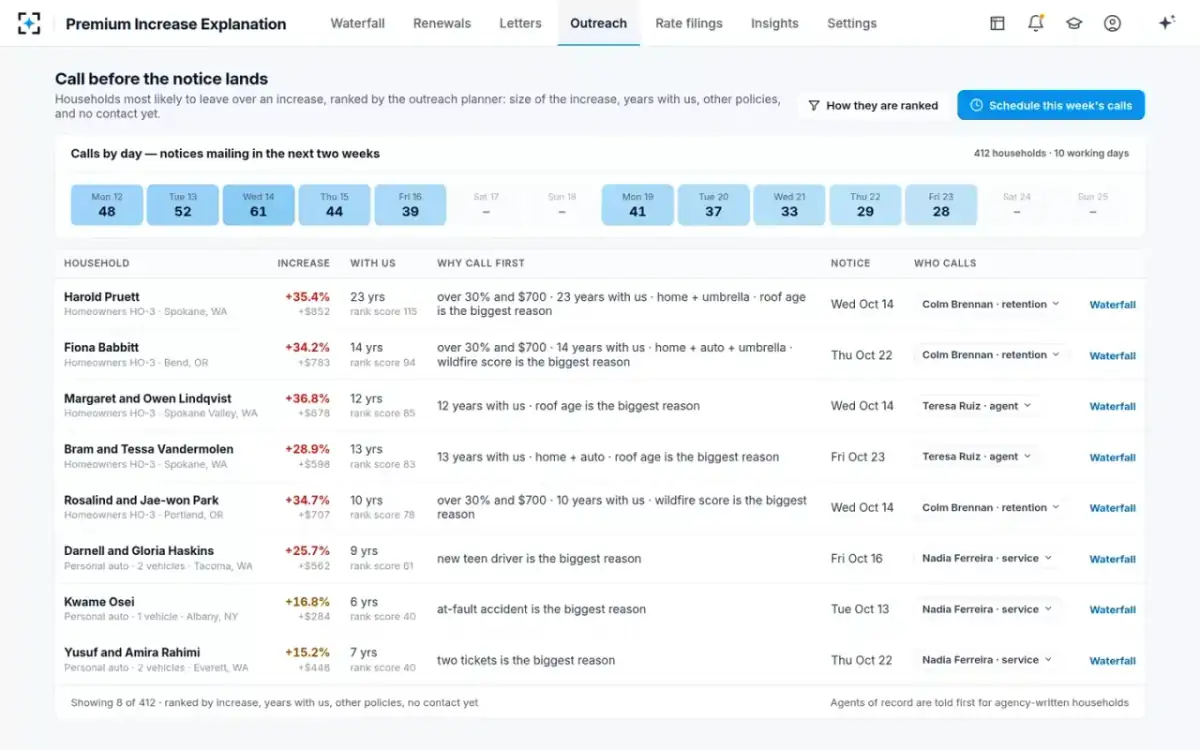Click the Harold Pruett household name
Image resolution: width=1200 pixels, height=750 pixels.
[102, 297]
